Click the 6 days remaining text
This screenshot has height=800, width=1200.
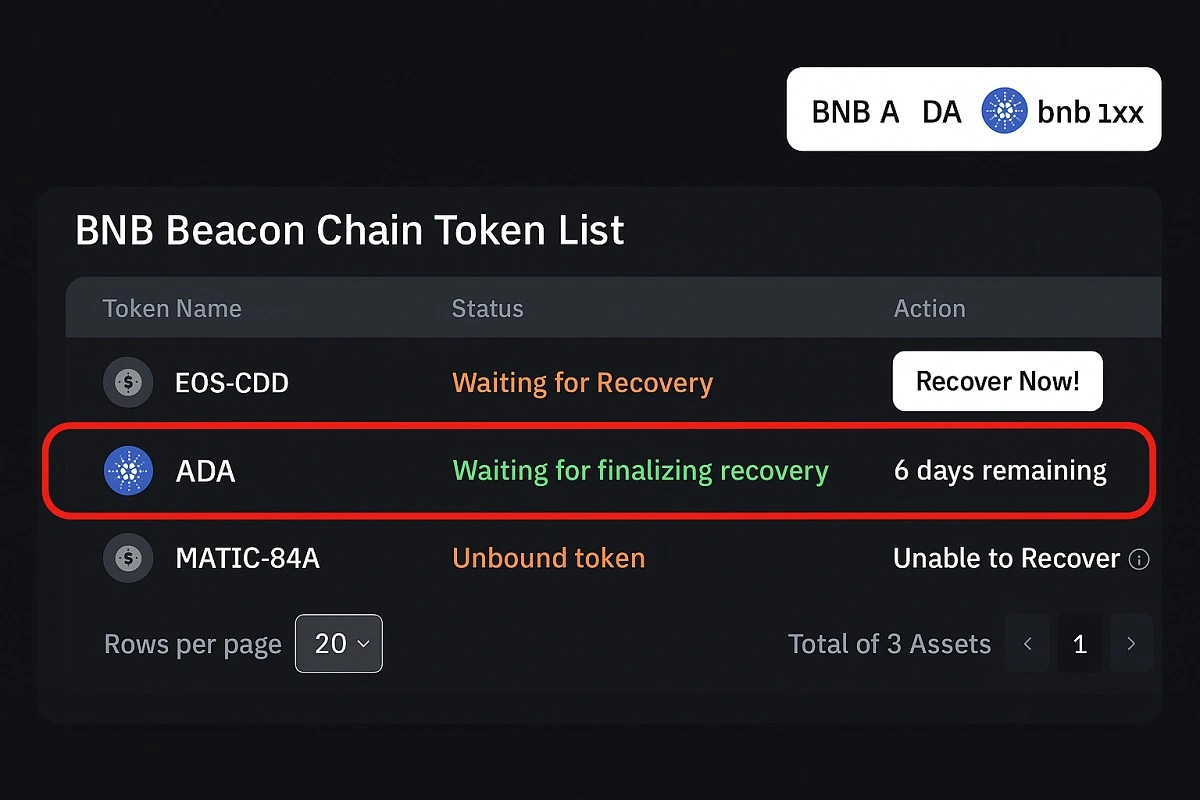(x=1000, y=471)
